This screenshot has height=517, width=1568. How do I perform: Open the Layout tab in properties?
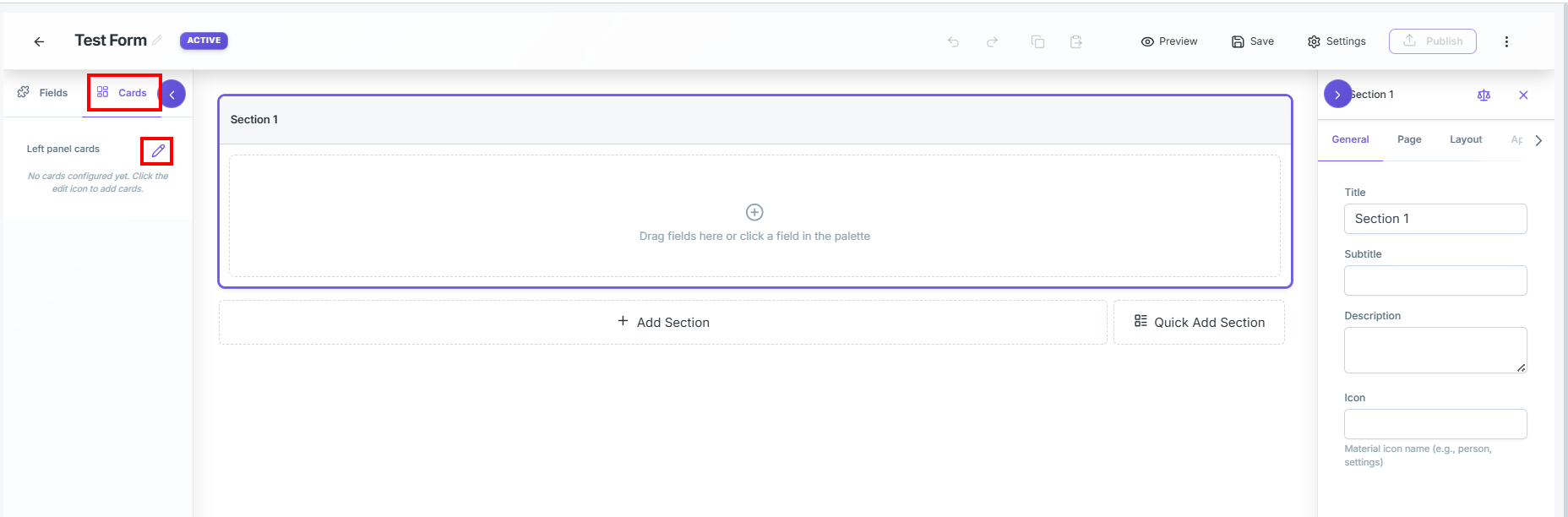[1466, 139]
